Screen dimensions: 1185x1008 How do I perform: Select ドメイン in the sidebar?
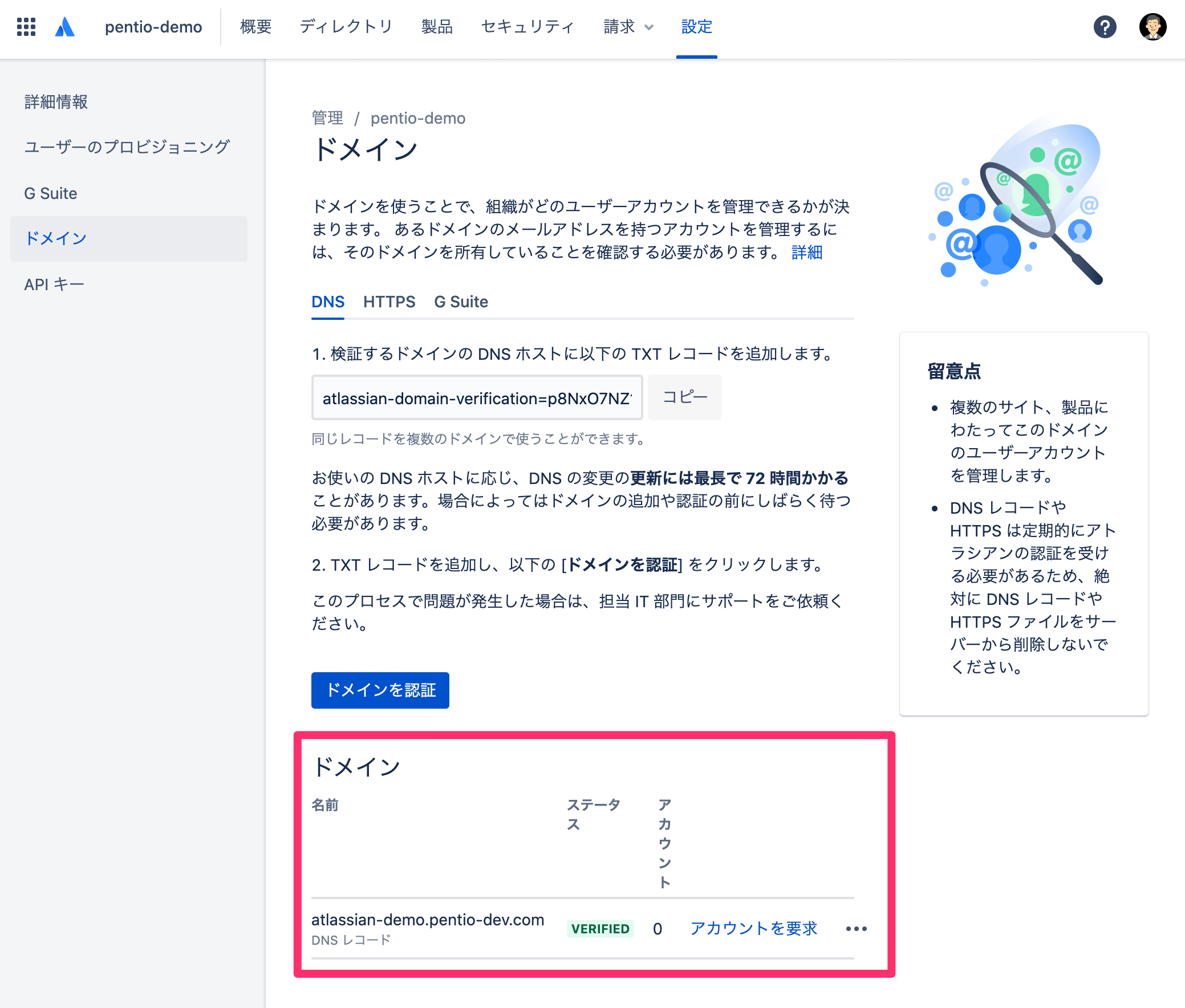[129, 239]
